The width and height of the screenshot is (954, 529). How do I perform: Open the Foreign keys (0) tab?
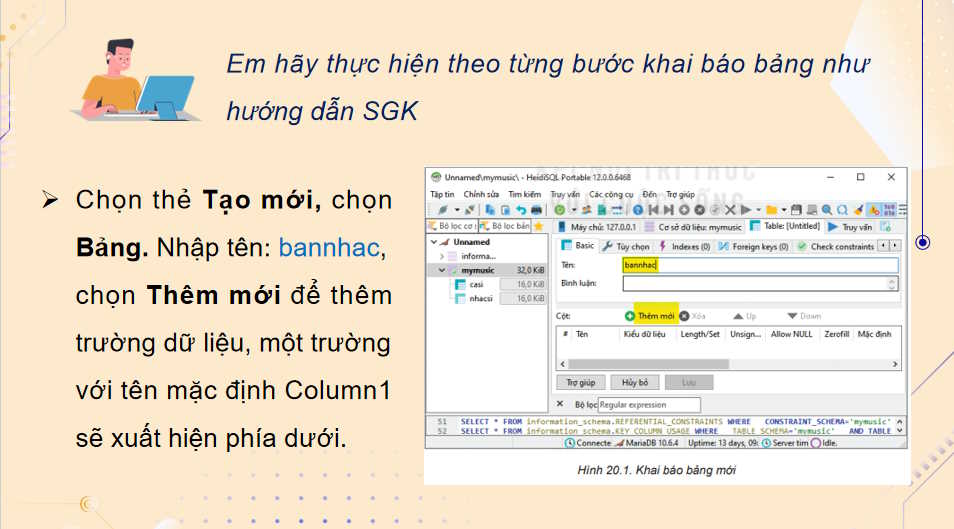[x=753, y=247]
